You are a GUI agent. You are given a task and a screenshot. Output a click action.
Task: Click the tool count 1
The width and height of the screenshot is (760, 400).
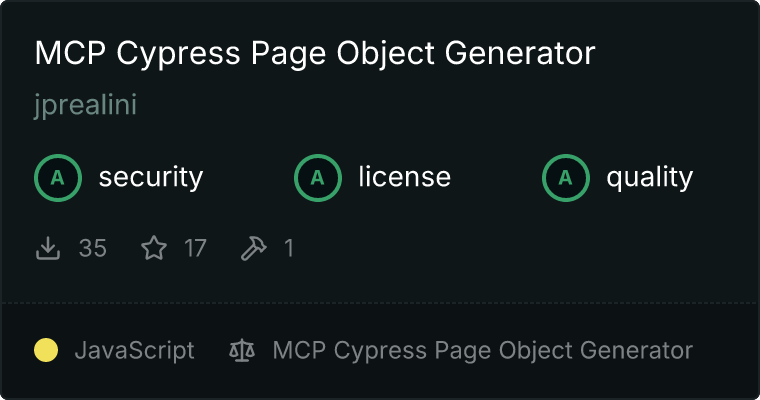289,248
